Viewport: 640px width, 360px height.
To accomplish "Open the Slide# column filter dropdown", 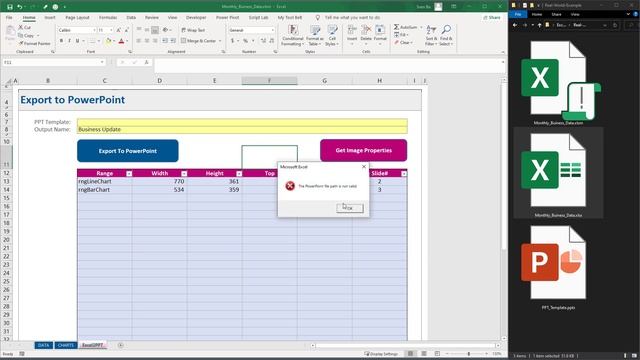I will 404,173.
